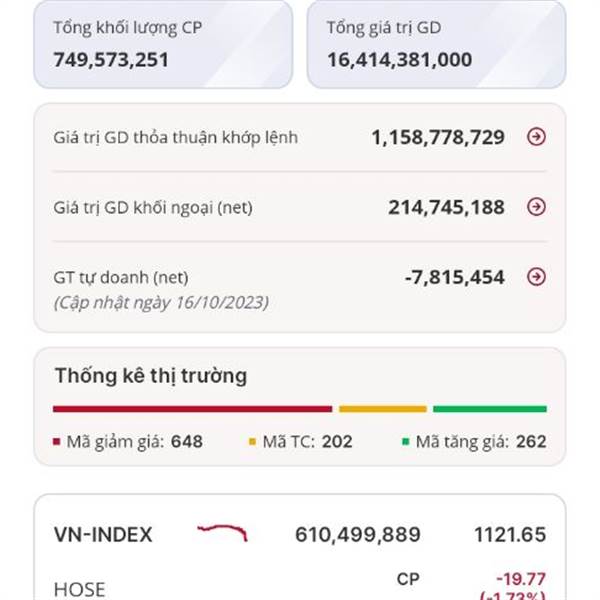Click the green advancing segment of market bar
This screenshot has height=600, width=600.
(x=490, y=409)
